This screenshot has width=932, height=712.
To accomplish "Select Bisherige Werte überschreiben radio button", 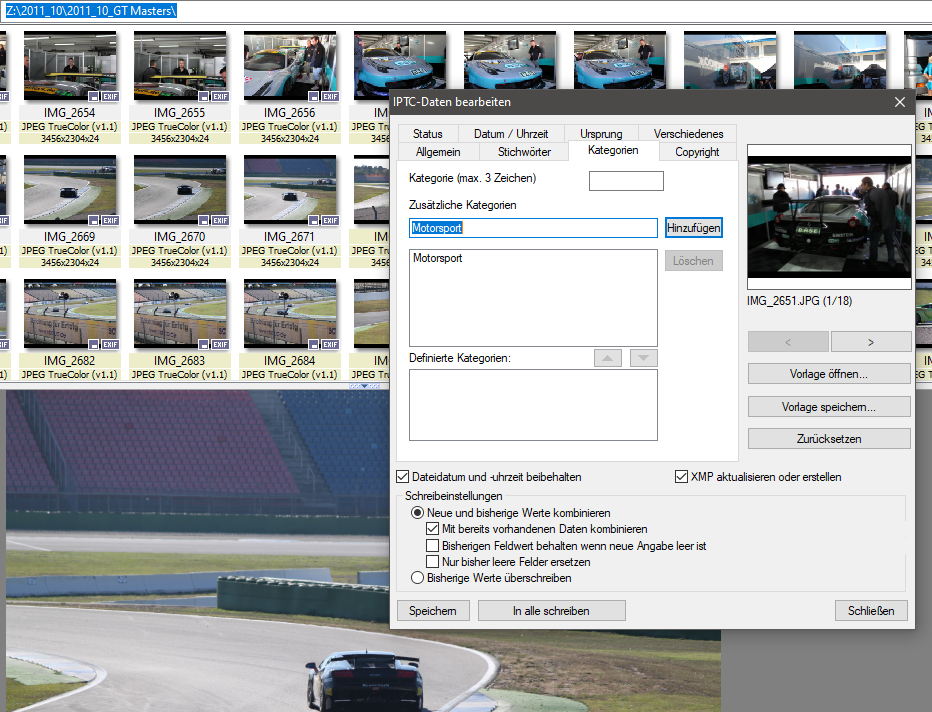I will [418, 577].
